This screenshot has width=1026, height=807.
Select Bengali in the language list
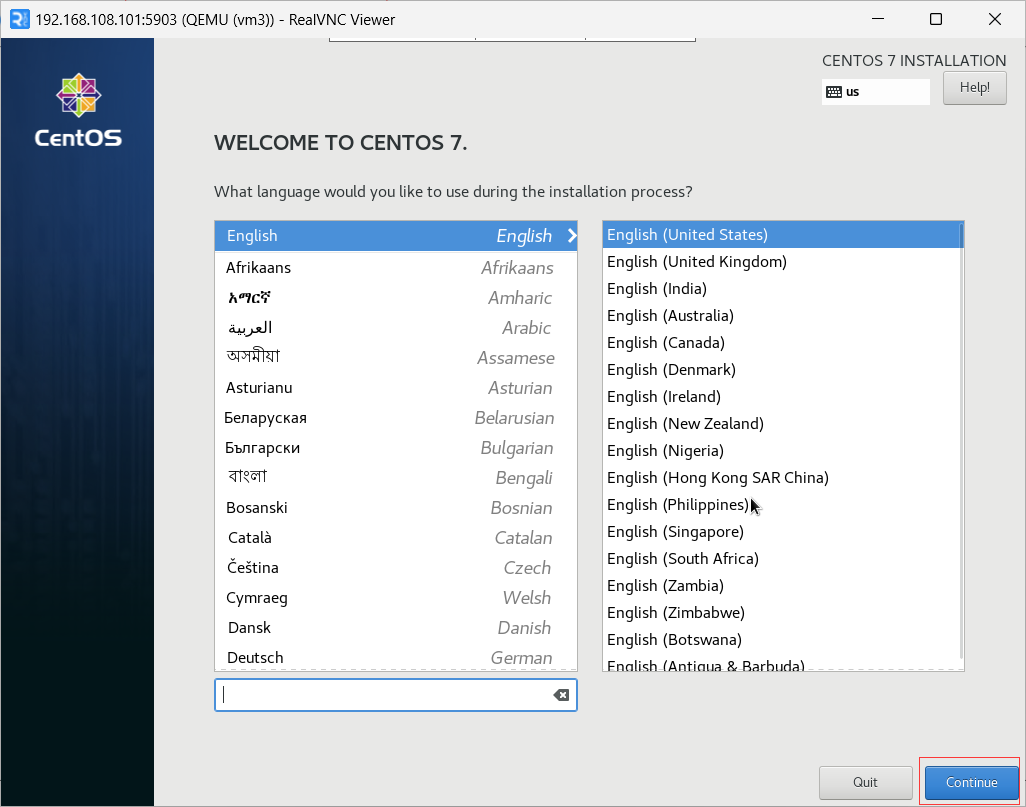[395, 478]
